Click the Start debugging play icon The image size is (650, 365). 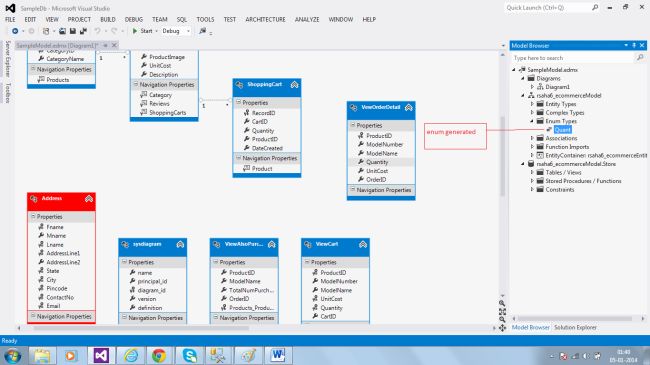[x=135, y=31]
